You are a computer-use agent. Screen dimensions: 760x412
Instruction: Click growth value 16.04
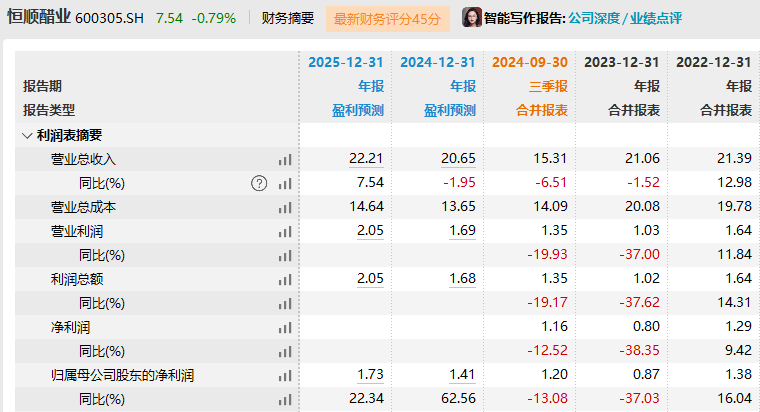(x=734, y=398)
